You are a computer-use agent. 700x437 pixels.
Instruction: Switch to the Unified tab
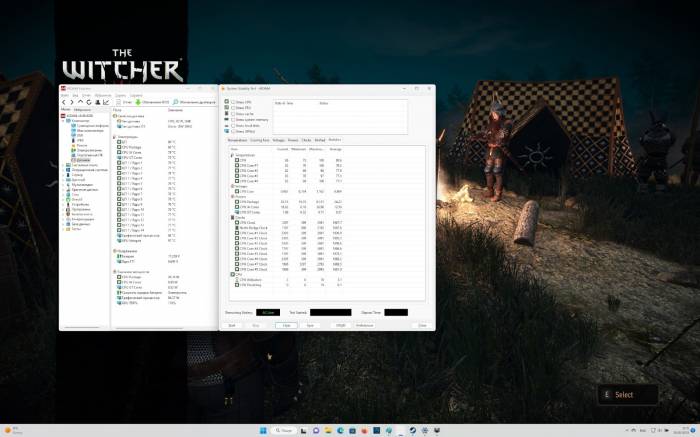320,140
